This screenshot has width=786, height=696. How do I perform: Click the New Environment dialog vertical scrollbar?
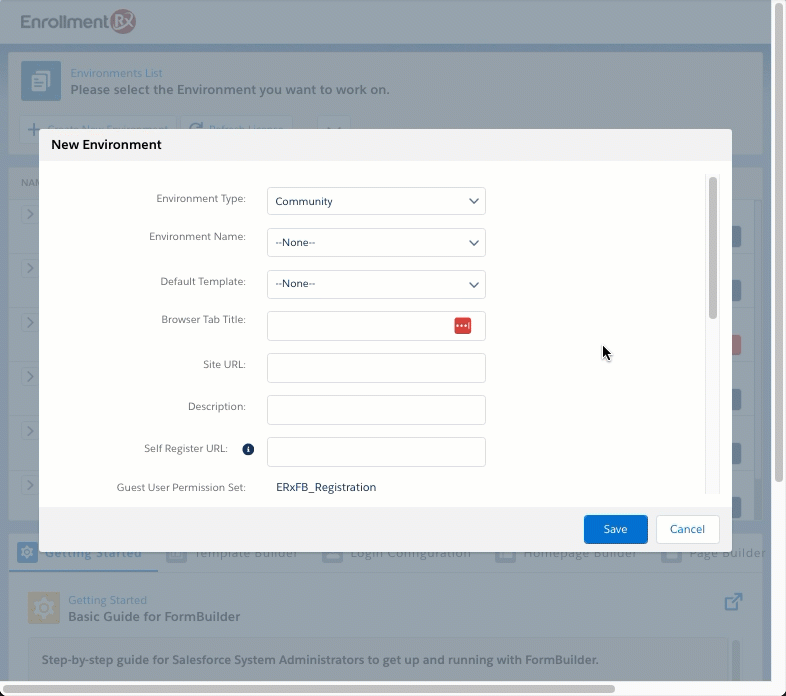[x=713, y=248]
